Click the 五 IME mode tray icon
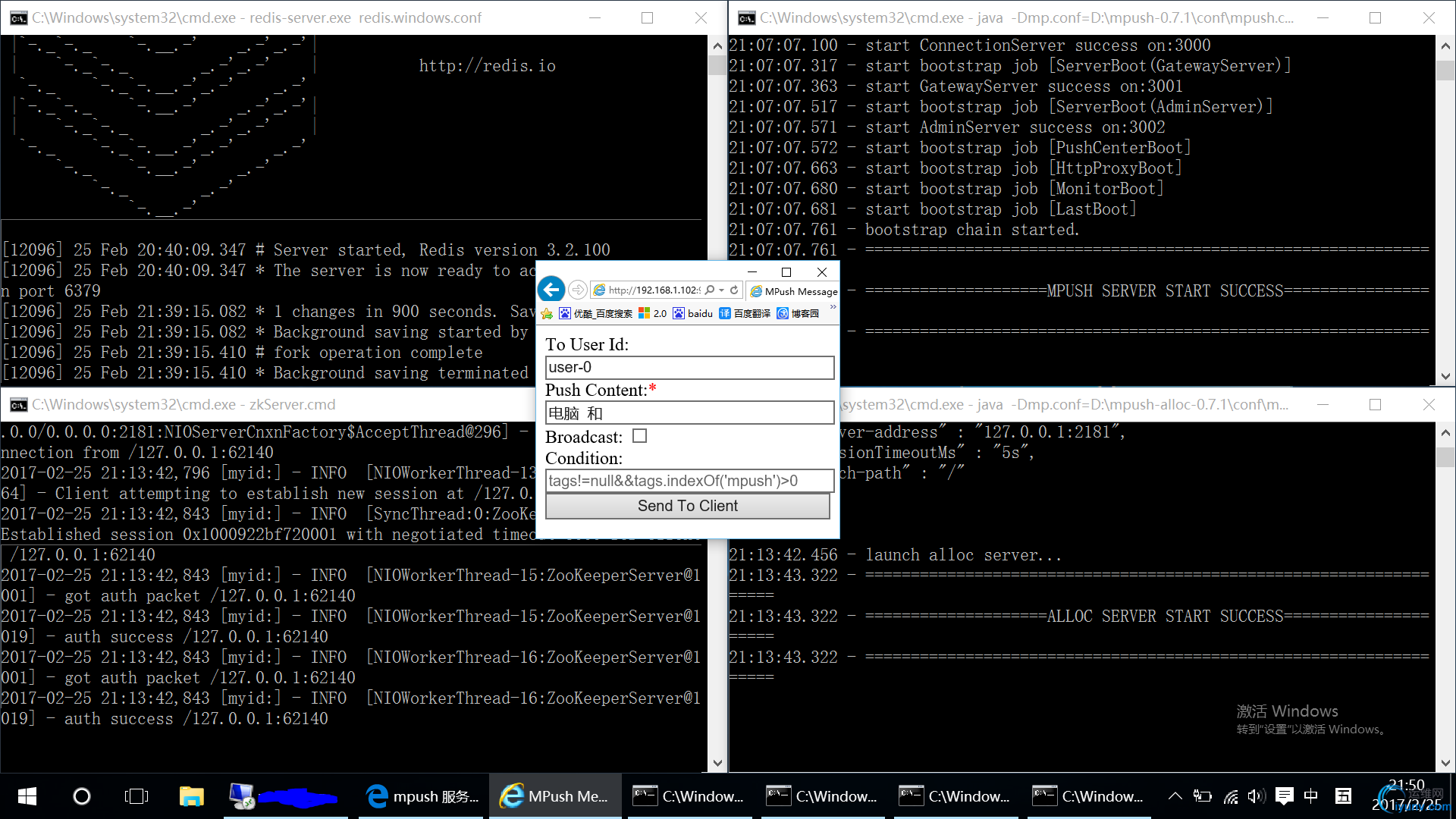1456x819 pixels. [x=1343, y=796]
